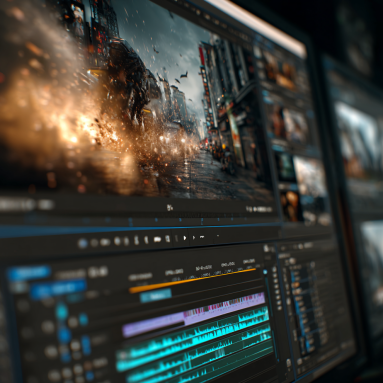Open the highlighted blue tab of the timeline panel
The image size is (383, 383).
coord(29,272)
